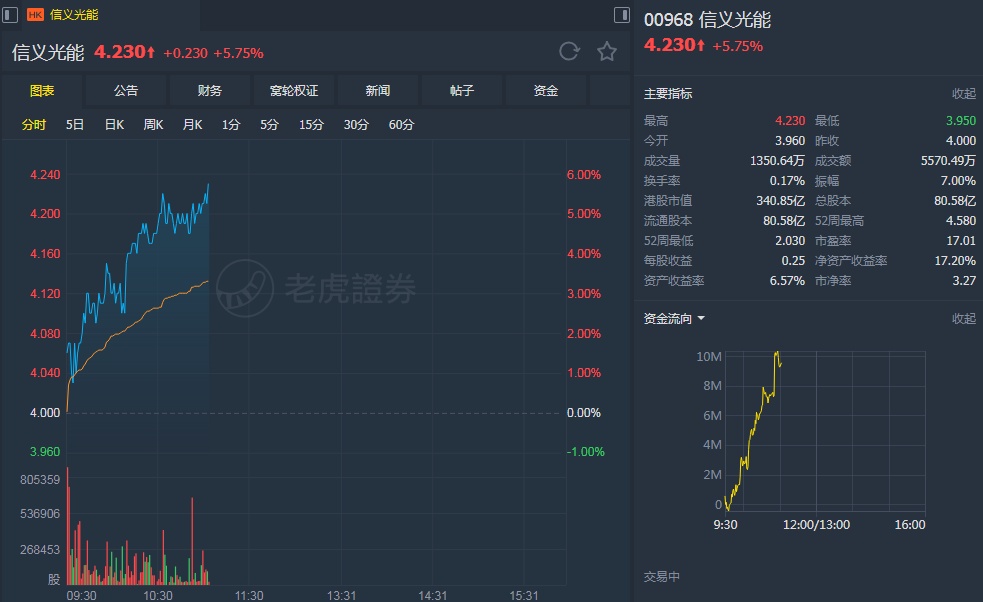Image resolution: width=983 pixels, height=602 pixels.
Task: Click the 换手率 value 0.17%
Action: click(787, 181)
